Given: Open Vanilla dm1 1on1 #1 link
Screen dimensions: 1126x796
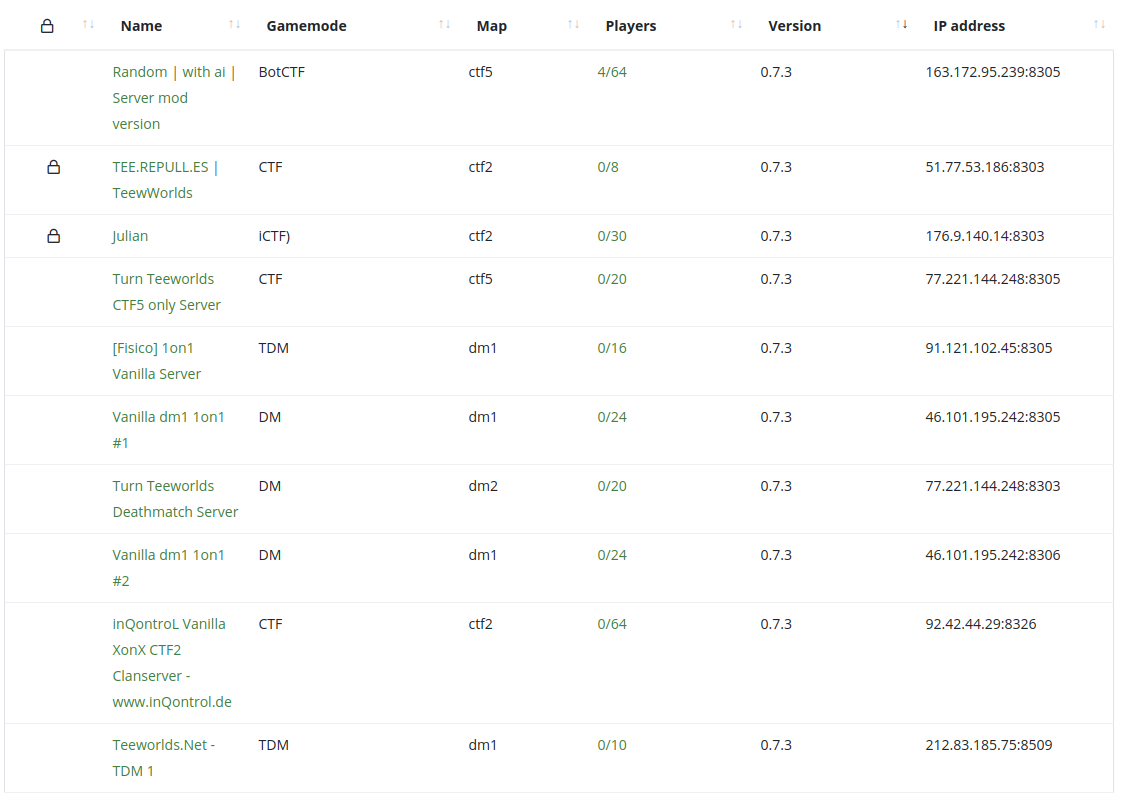Looking at the screenshot, I should [x=168, y=430].
